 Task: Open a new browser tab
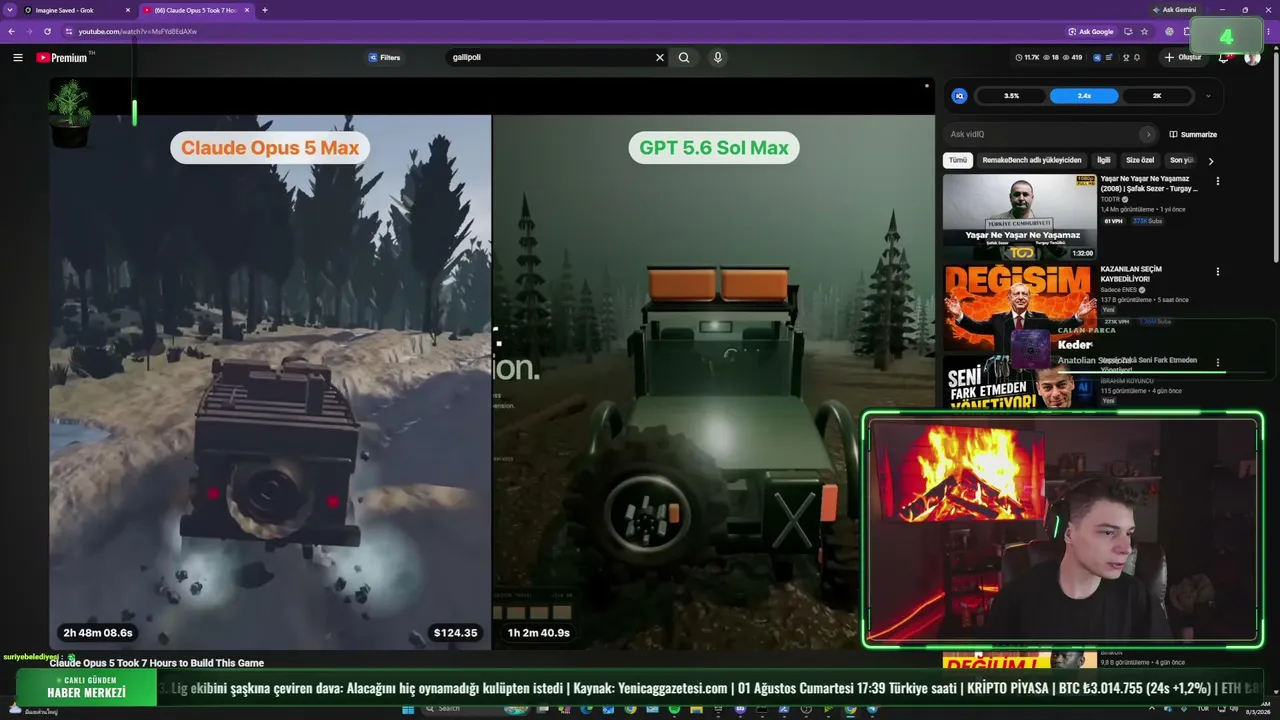[264, 10]
